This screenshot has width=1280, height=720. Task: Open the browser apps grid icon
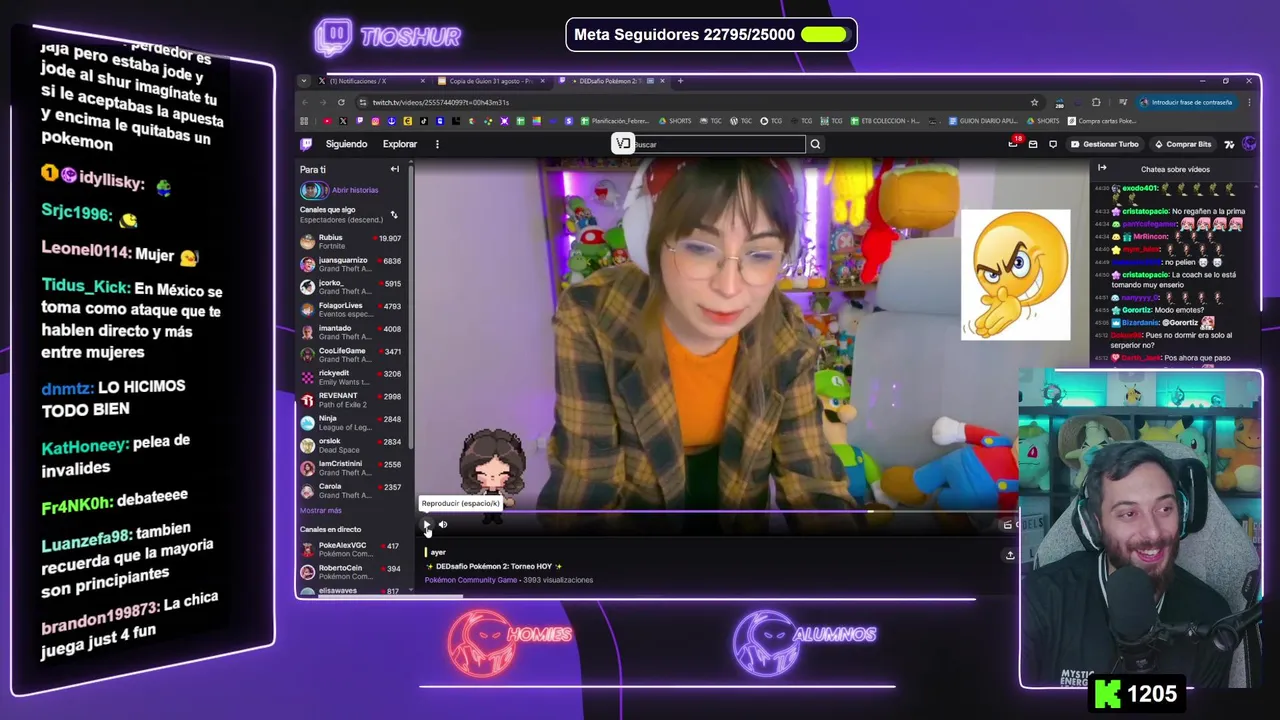pos(305,121)
